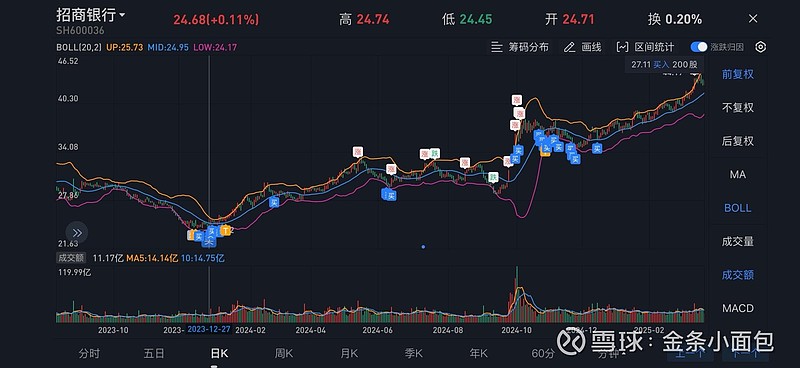Image resolution: width=800 pixels, height=368 pixels.
Task: Open the hexagonal chart settings icon
Action: [760, 47]
